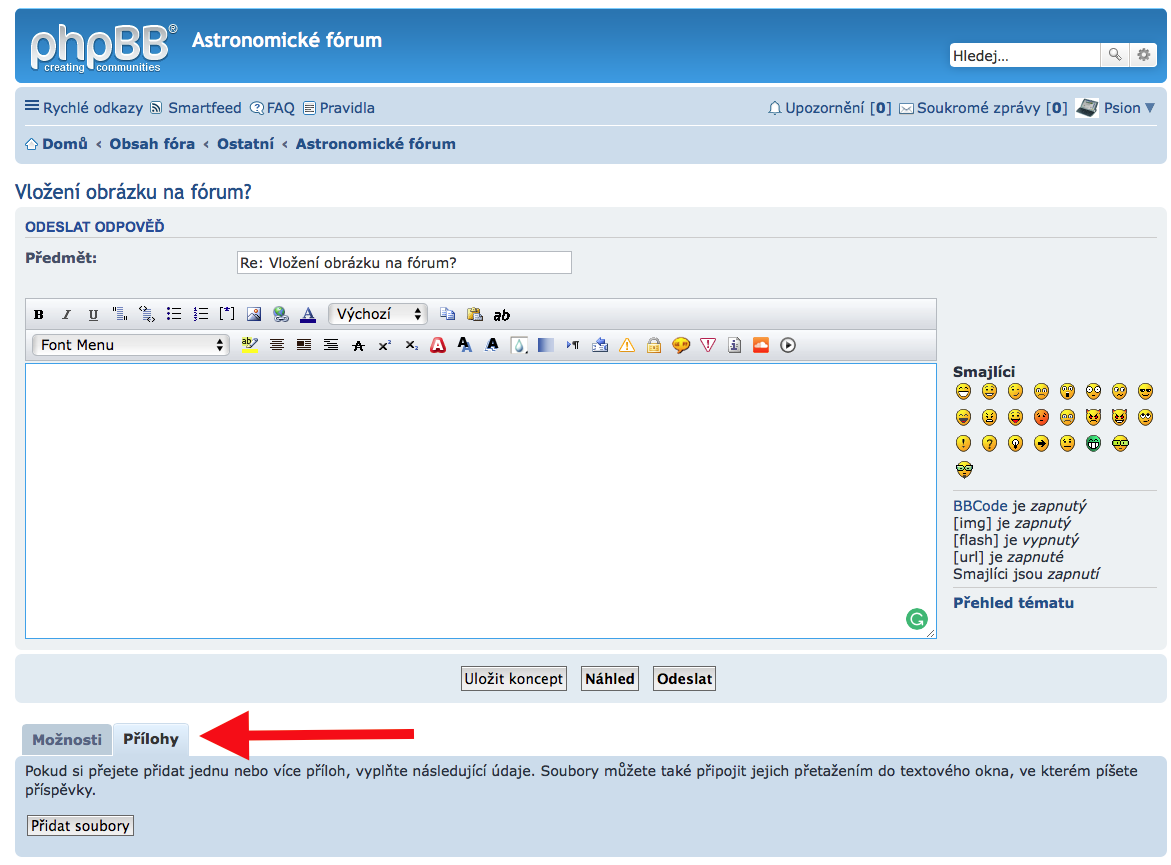
Task: Insert SoundCloud embed icon
Action: tap(761, 345)
